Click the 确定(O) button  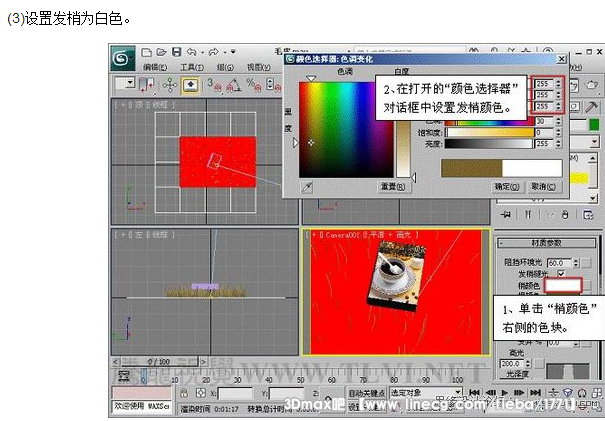[507, 187]
